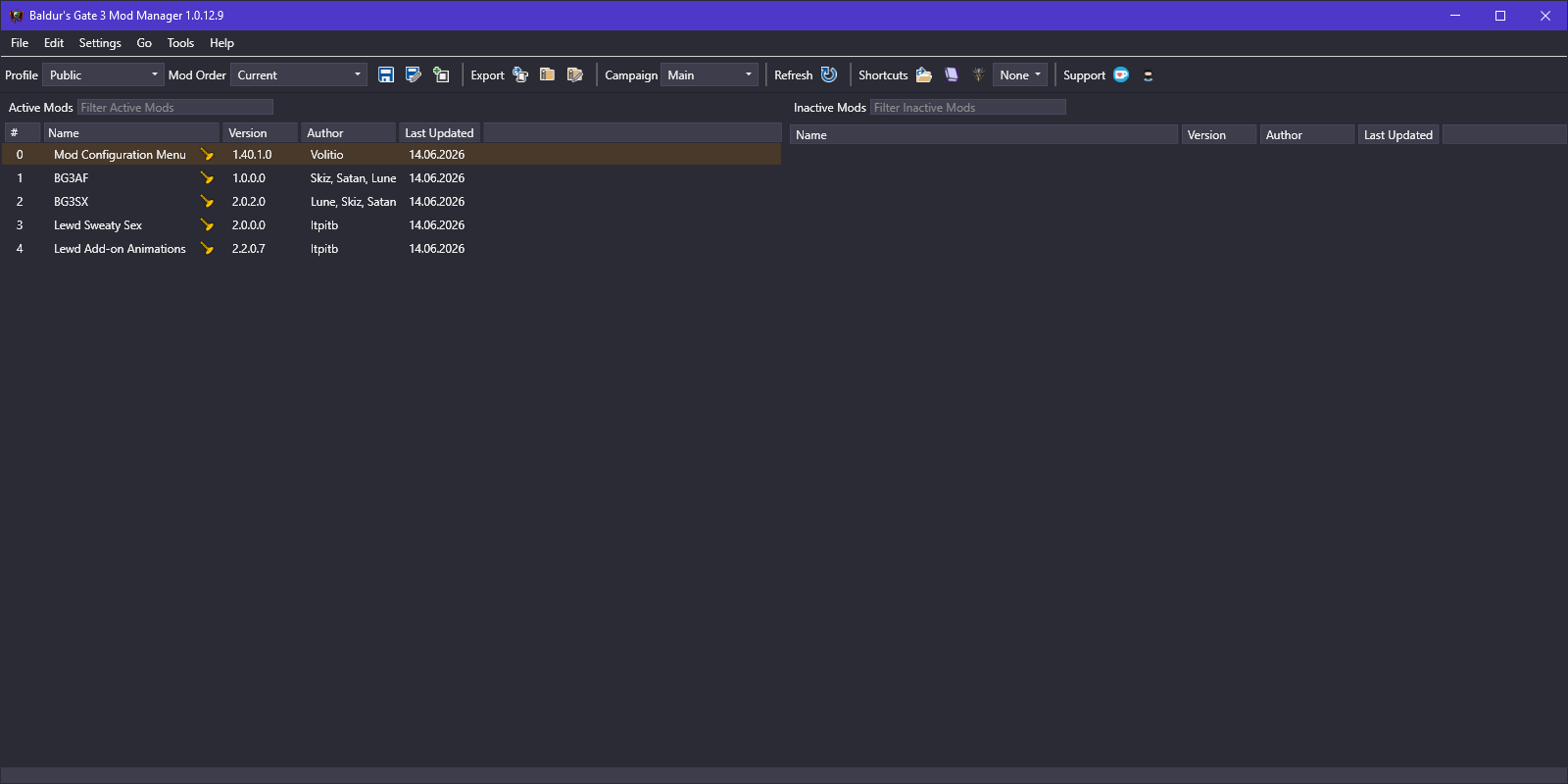Sort active mods by Version column header
Image resolution: width=1568 pixels, height=784 pixels.
pyautogui.click(x=261, y=133)
